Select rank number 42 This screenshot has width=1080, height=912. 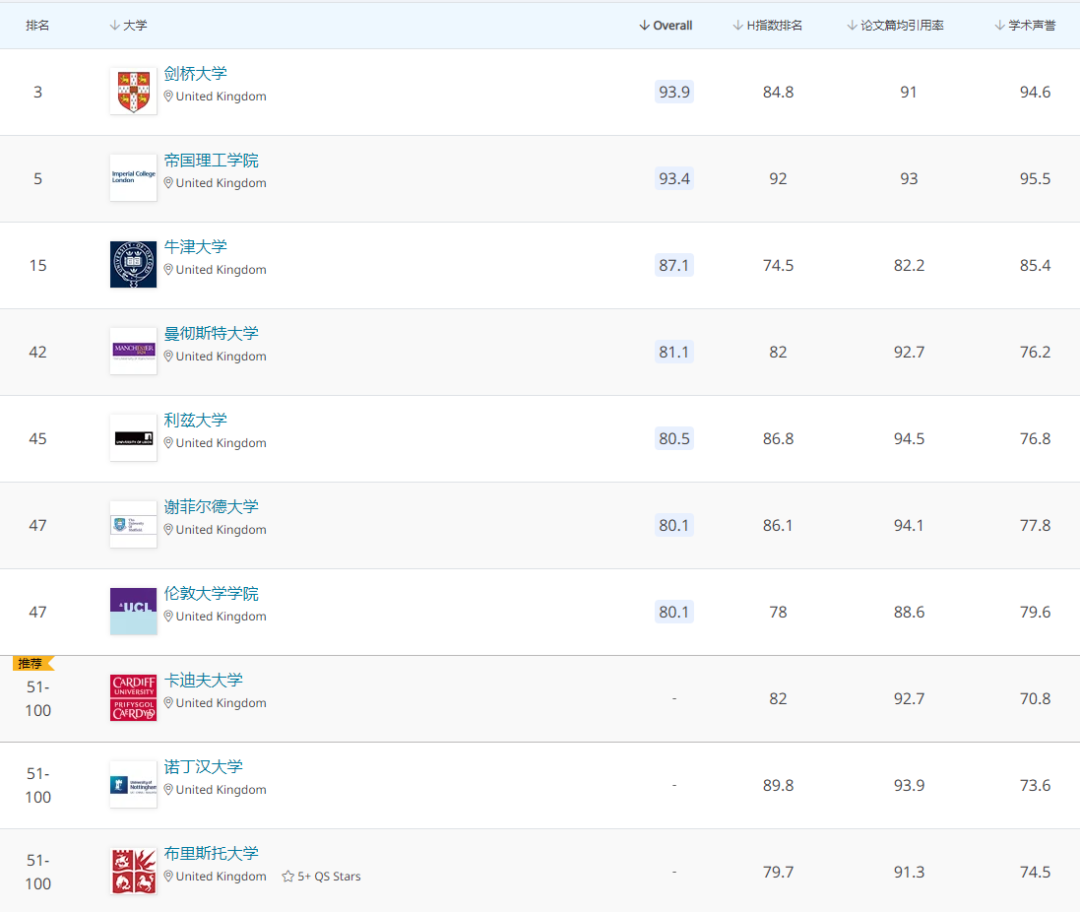point(38,352)
